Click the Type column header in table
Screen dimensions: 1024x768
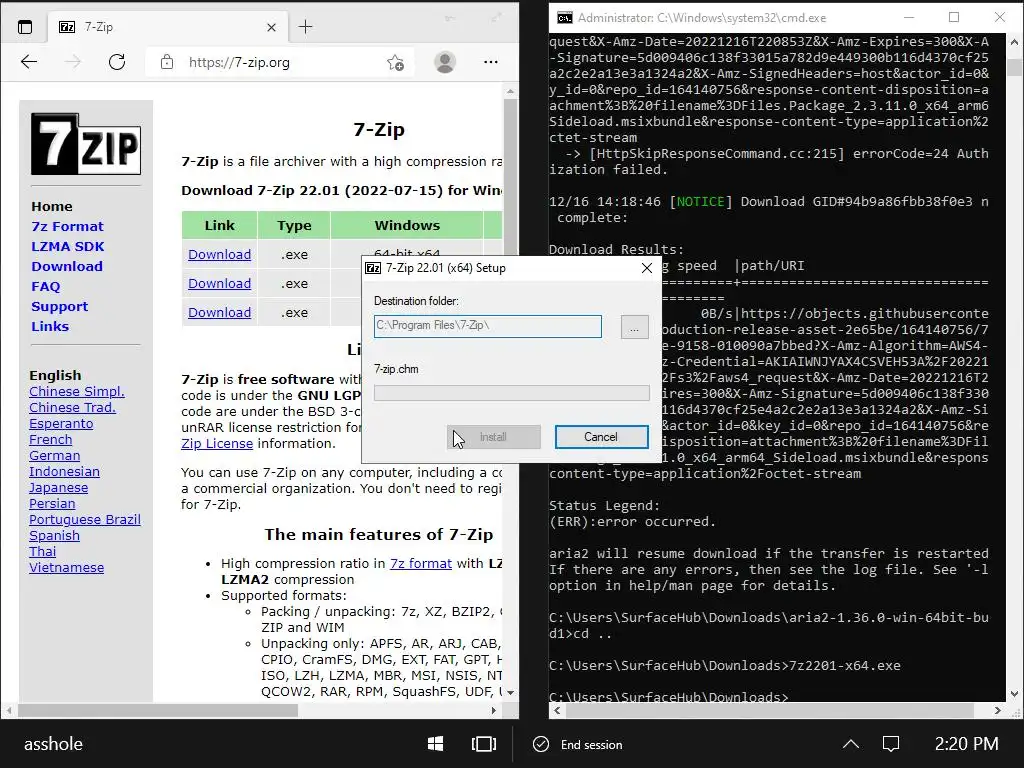(294, 225)
